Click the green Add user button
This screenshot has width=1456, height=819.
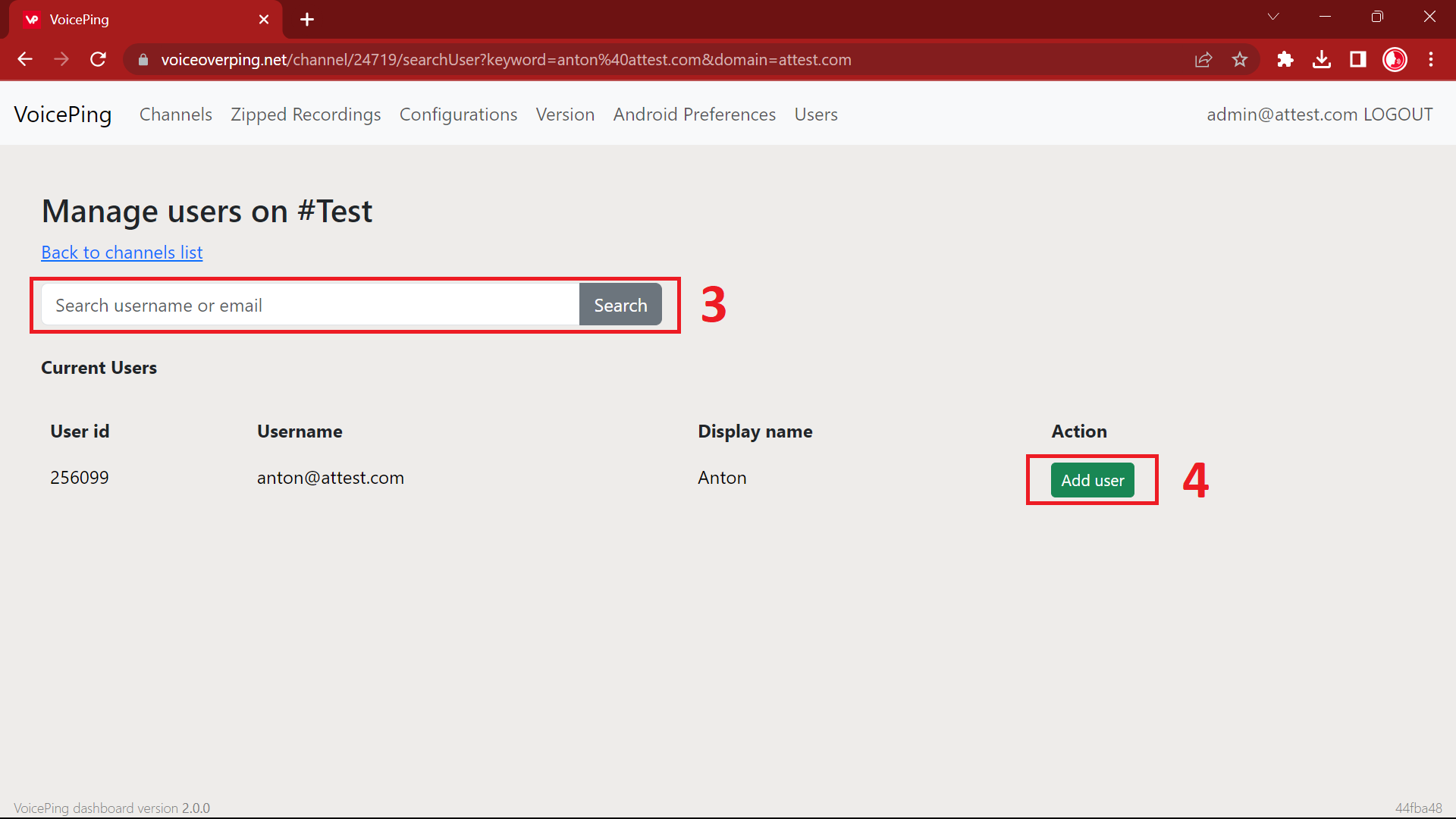point(1092,480)
